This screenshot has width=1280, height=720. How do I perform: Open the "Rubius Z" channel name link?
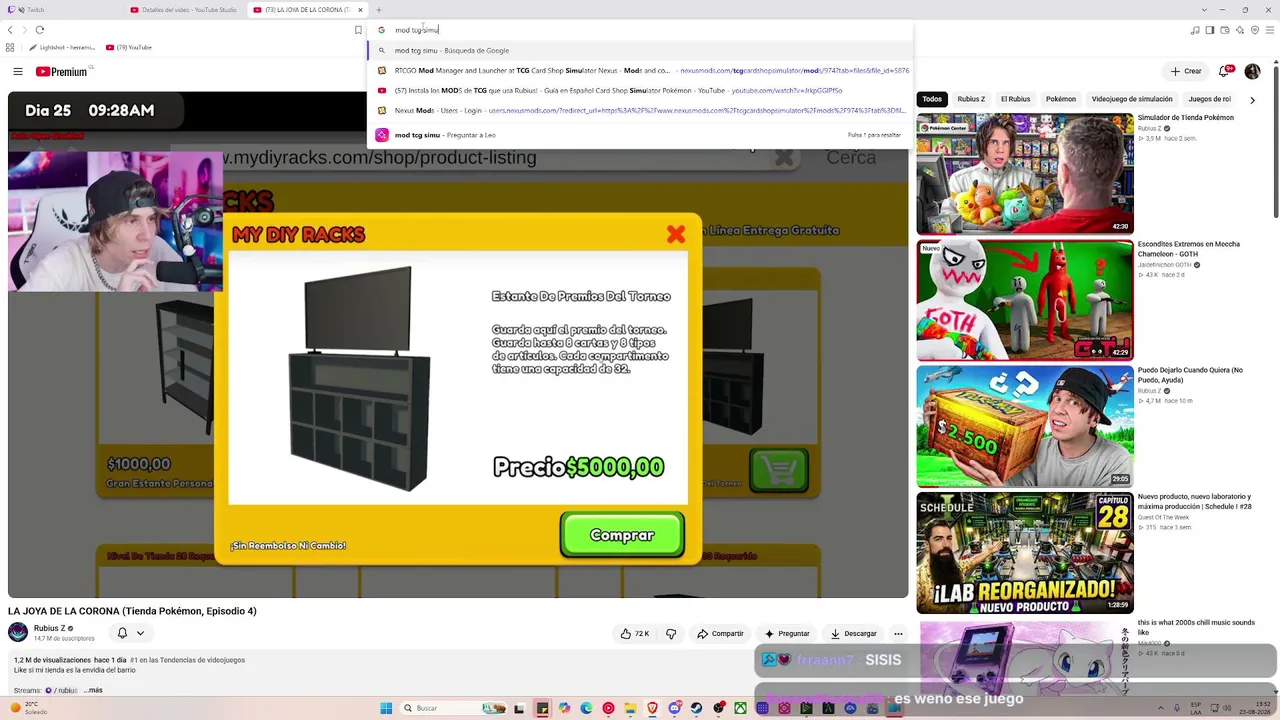click(48, 628)
